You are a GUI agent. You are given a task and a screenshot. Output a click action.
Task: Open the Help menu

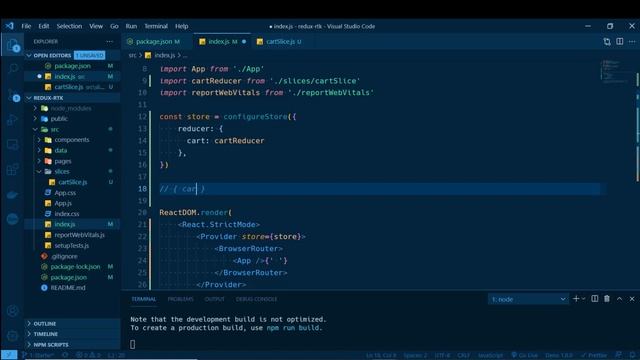tap(181, 26)
